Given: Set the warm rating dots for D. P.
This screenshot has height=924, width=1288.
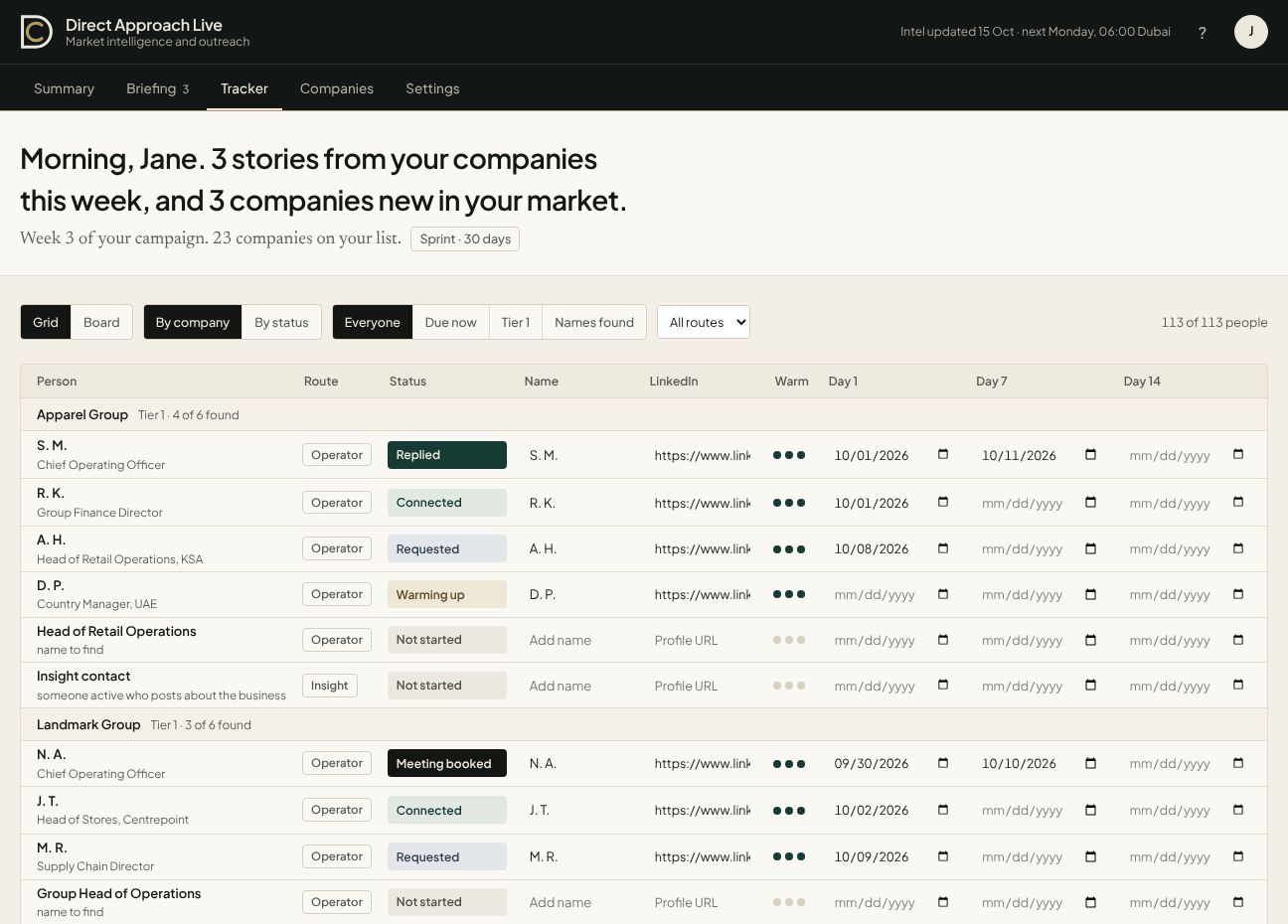Looking at the screenshot, I should pyautogui.click(x=789, y=594).
